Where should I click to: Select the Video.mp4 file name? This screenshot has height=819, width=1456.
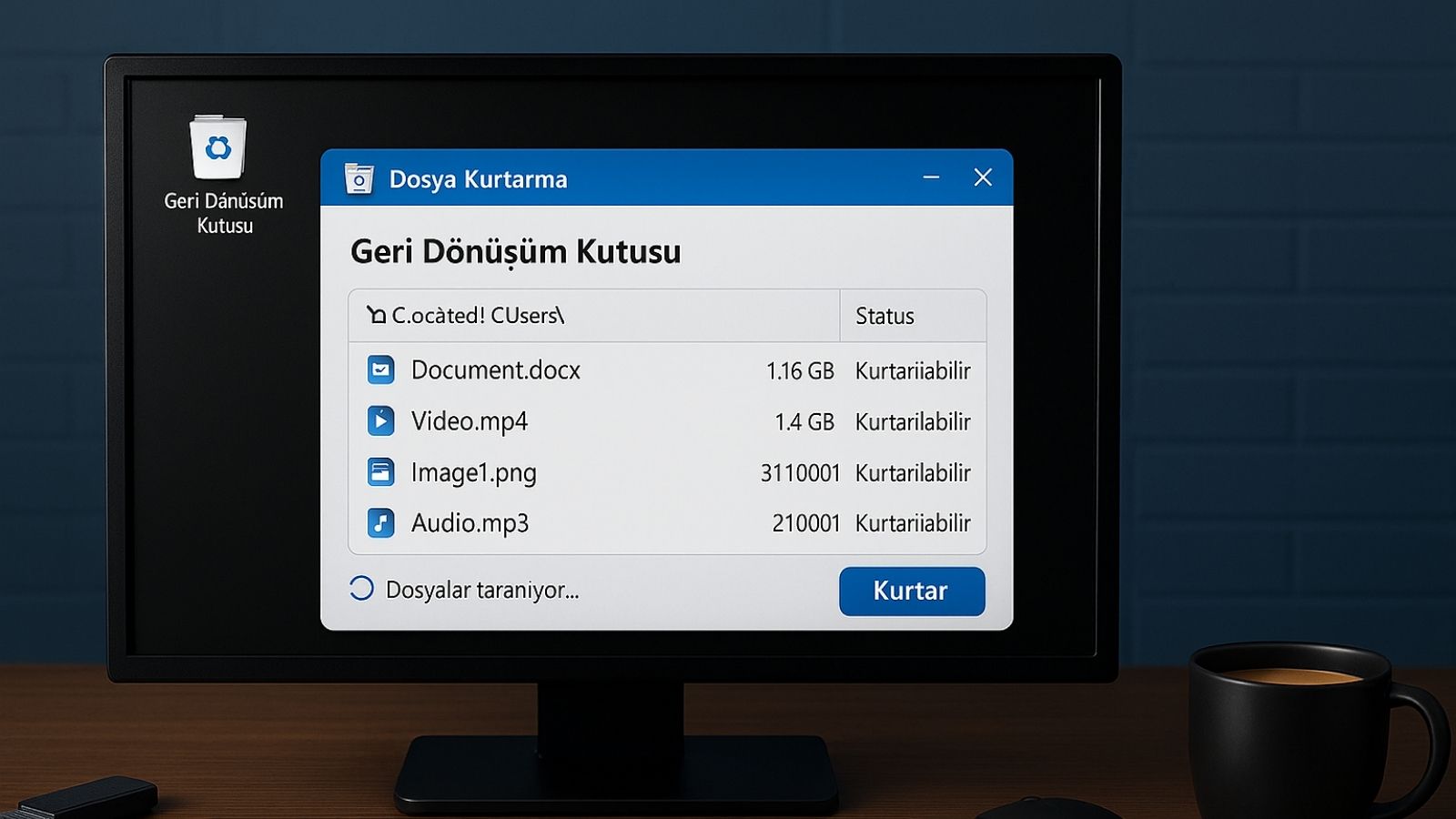tap(469, 421)
